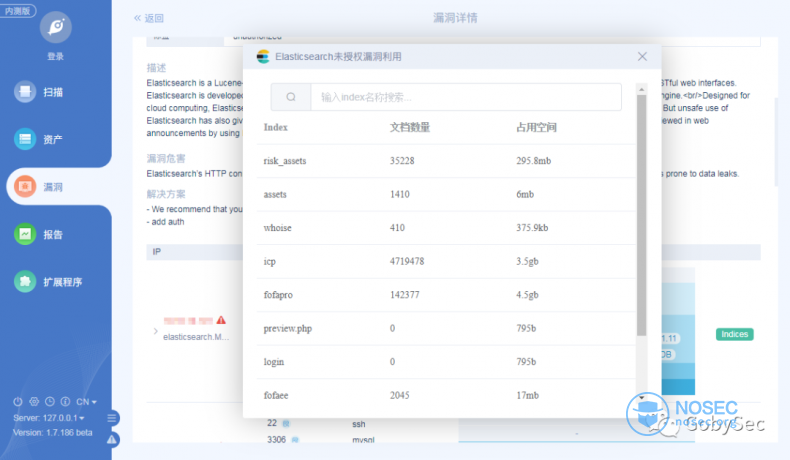Image resolution: width=790 pixels, height=460 pixels.
Task: Click the green Indices button
Action: [735, 334]
